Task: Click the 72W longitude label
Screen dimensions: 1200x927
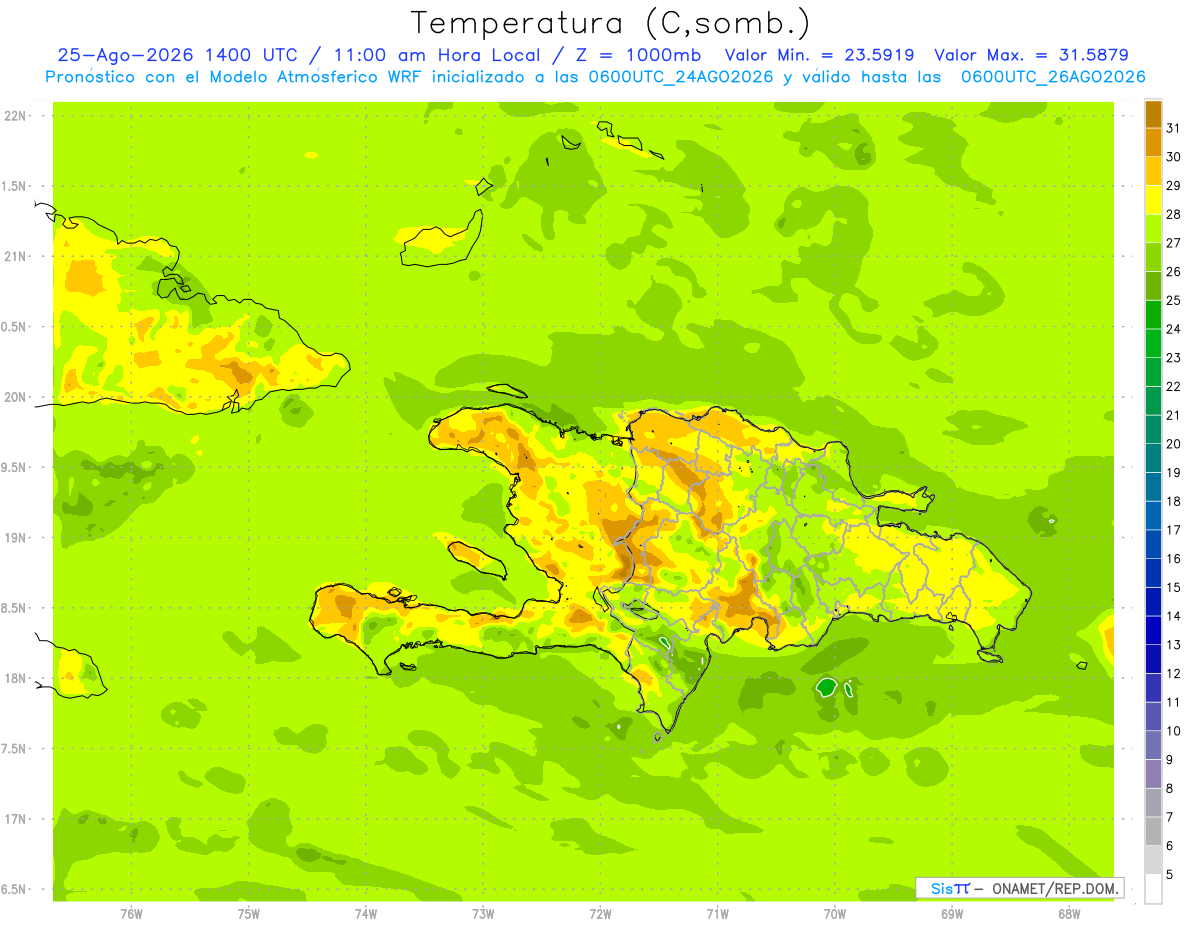Action: point(600,913)
